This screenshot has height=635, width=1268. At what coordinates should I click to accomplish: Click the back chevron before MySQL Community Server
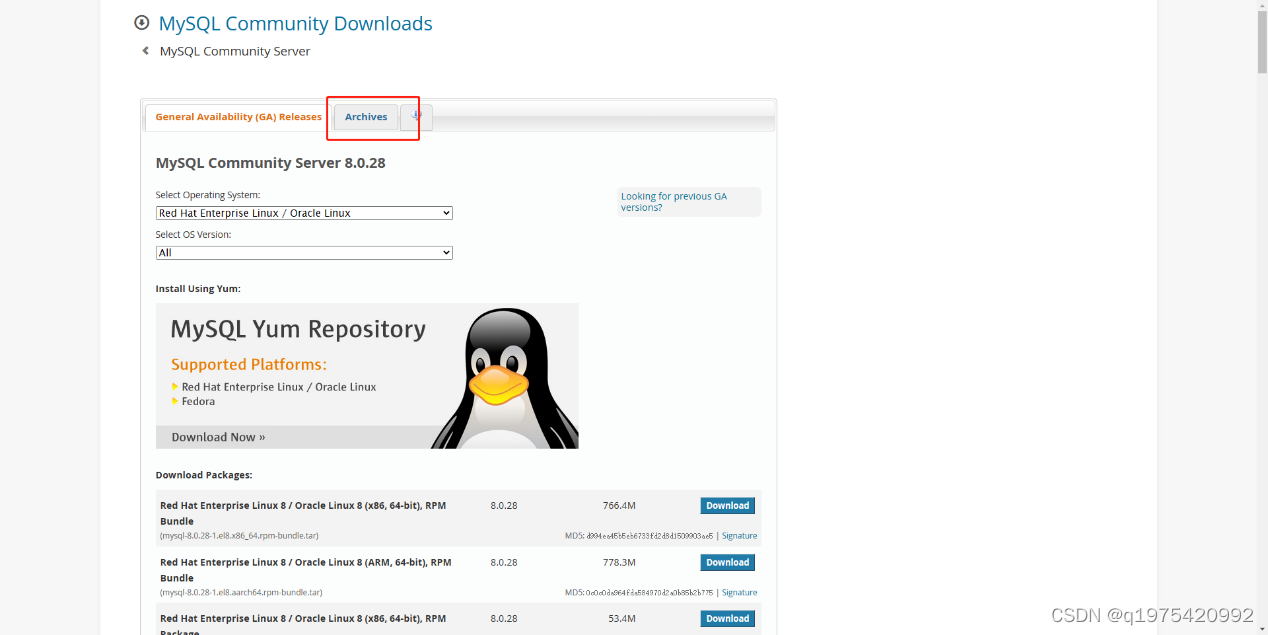point(146,51)
